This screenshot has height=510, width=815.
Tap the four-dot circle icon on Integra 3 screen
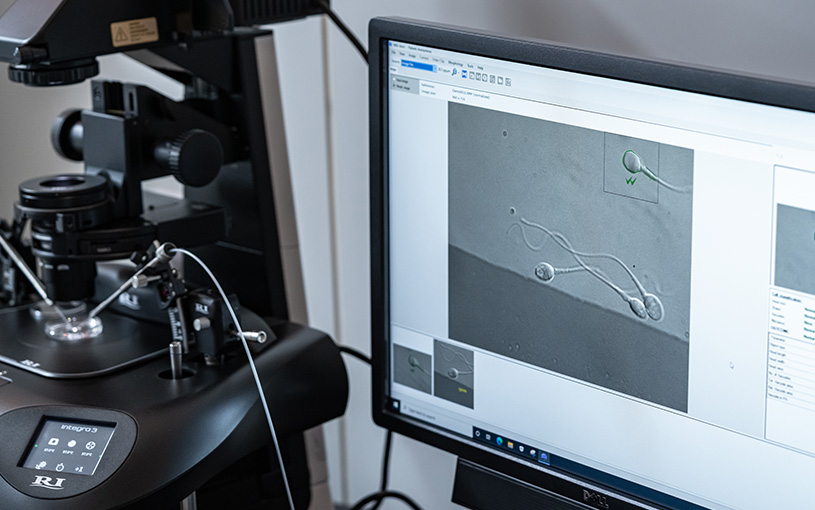click(90, 446)
